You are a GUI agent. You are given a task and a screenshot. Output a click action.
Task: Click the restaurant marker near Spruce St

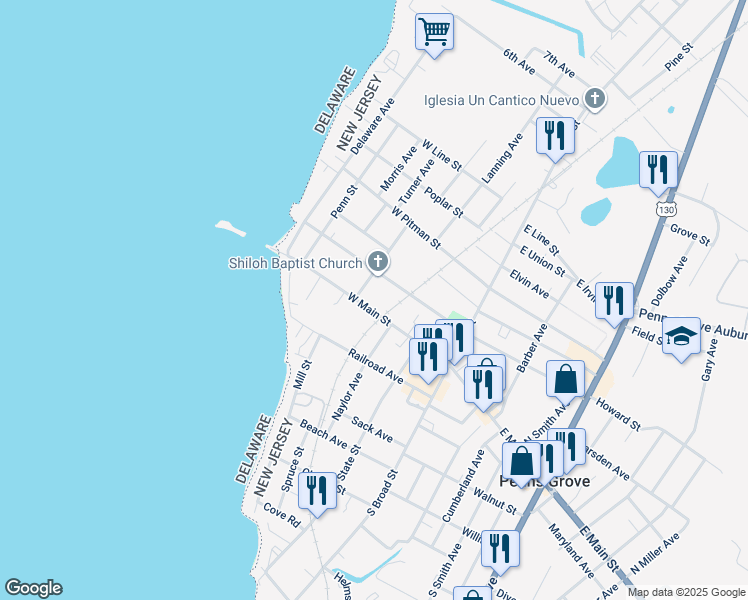pyautogui.click(x=317, y=490)
